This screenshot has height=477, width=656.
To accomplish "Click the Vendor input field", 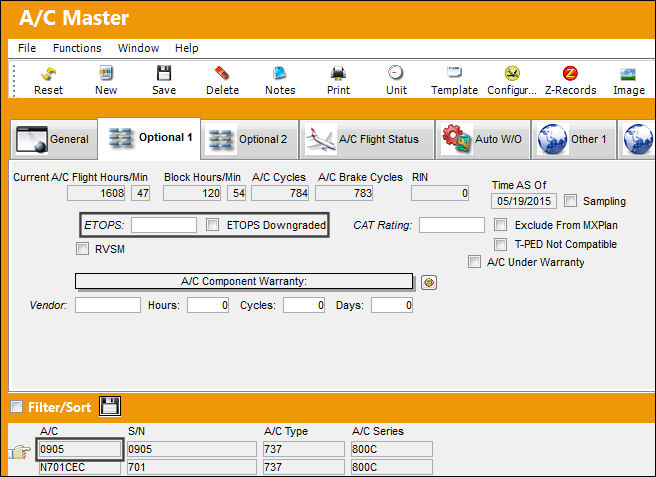I will point(108,305).
